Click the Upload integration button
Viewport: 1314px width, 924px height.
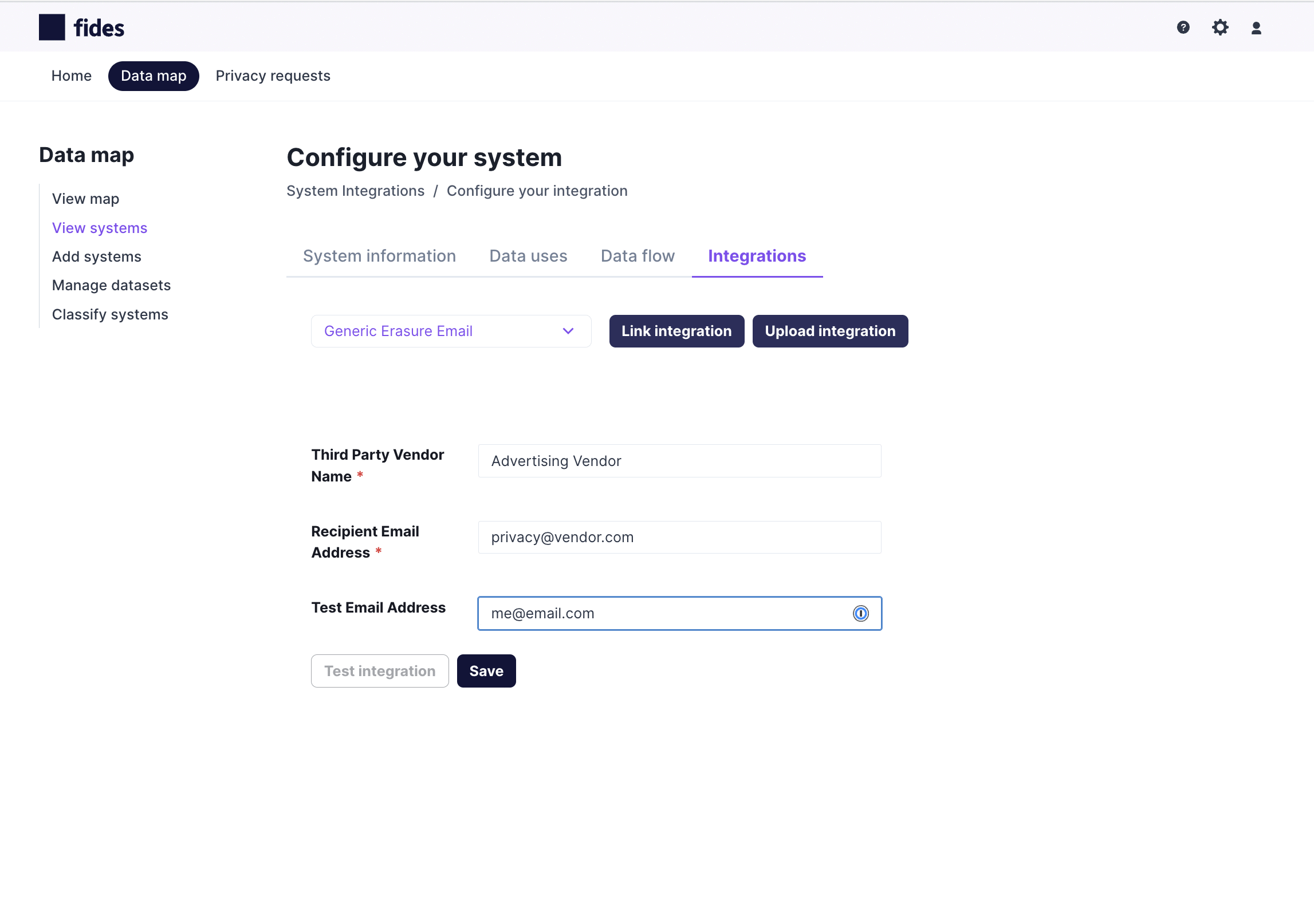click(830, 331)
